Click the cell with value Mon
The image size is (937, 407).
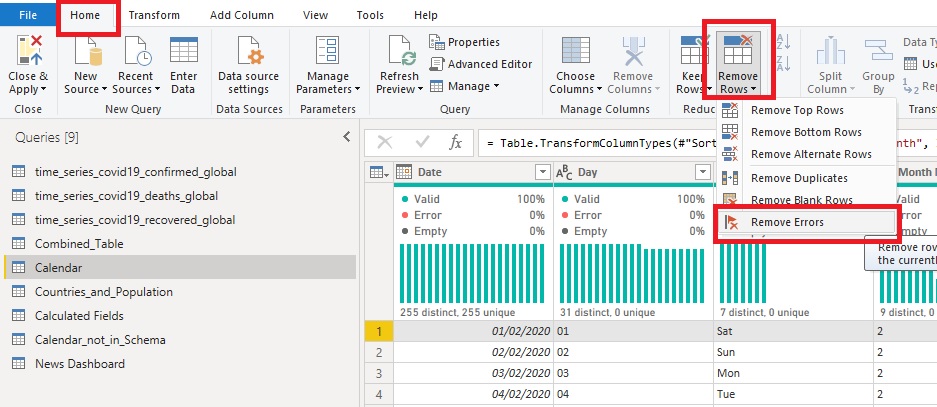click(x=794, y=373)
